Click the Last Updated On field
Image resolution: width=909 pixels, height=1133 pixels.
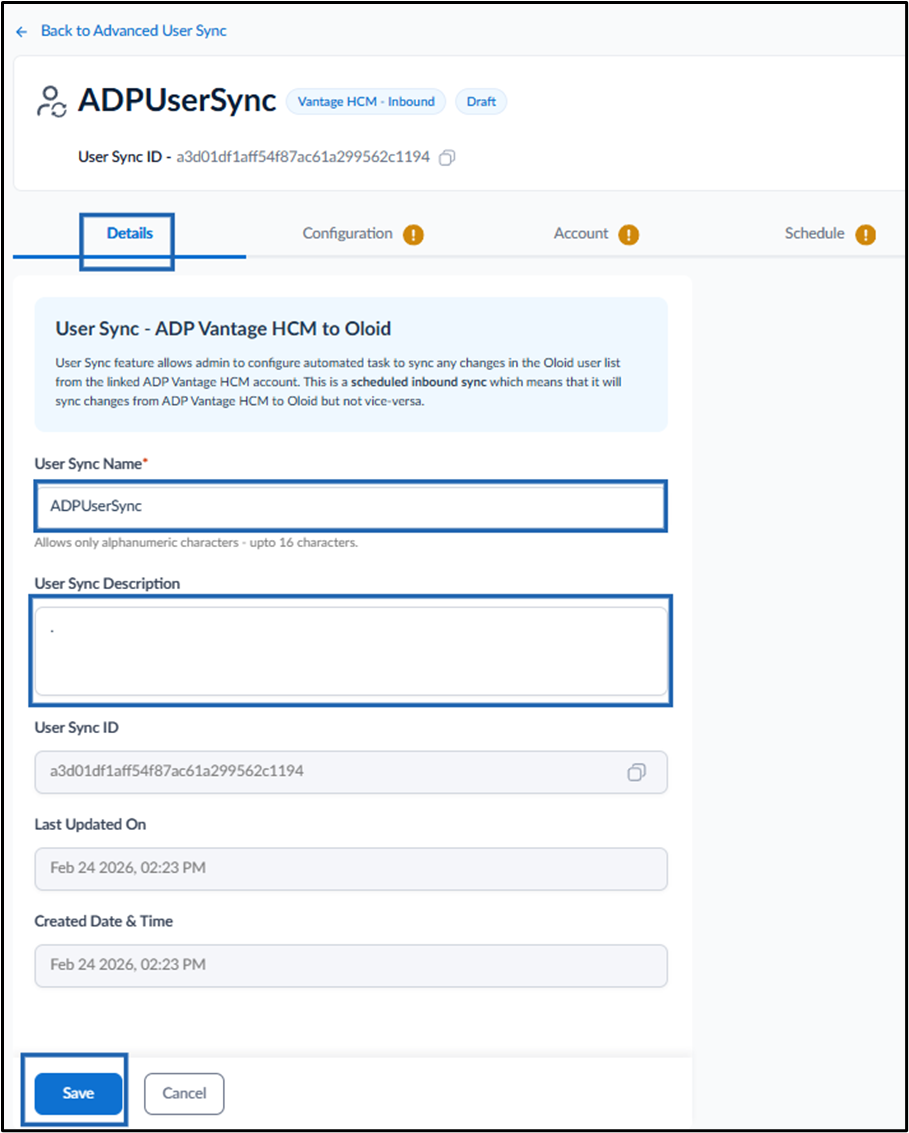tap(350, 869)
